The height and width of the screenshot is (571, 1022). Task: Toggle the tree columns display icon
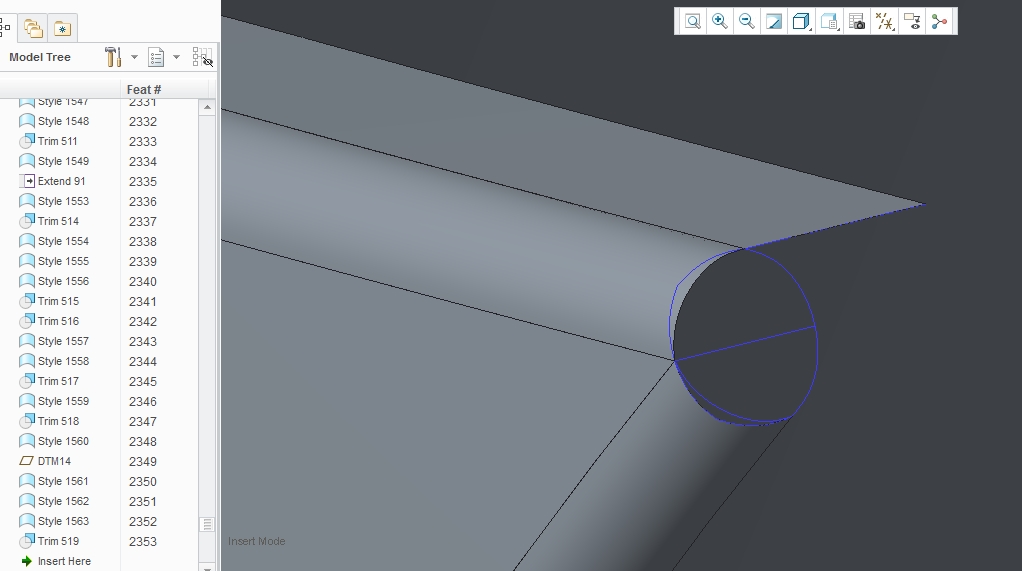click(203, 57)
